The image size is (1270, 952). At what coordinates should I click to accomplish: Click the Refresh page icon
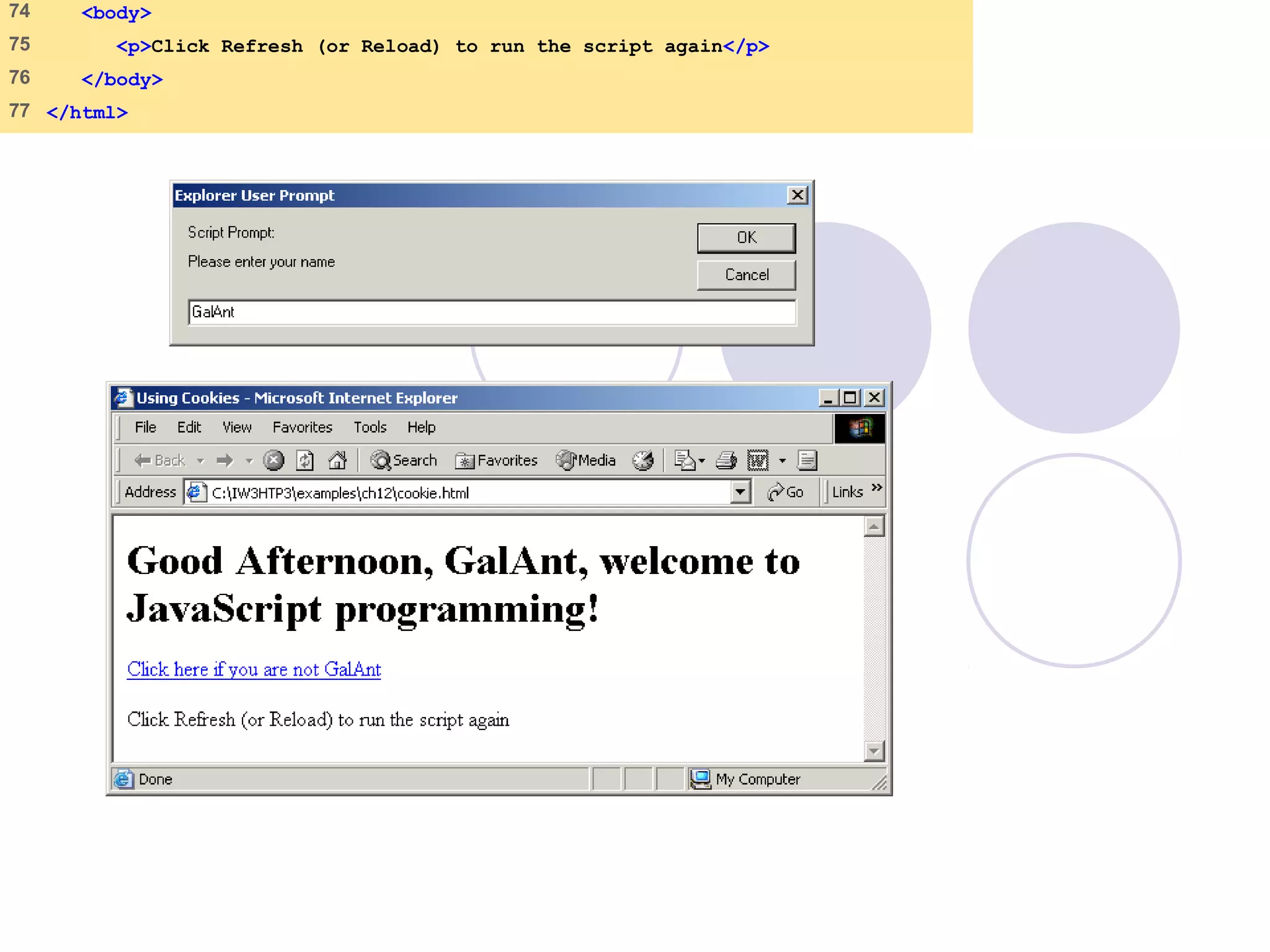[x=305, y=461]
